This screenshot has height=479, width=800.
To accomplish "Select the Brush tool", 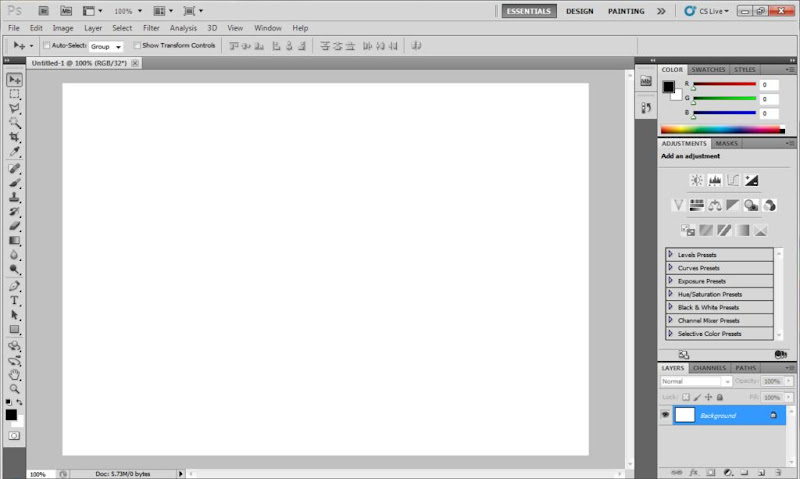I will pos(14,183).
